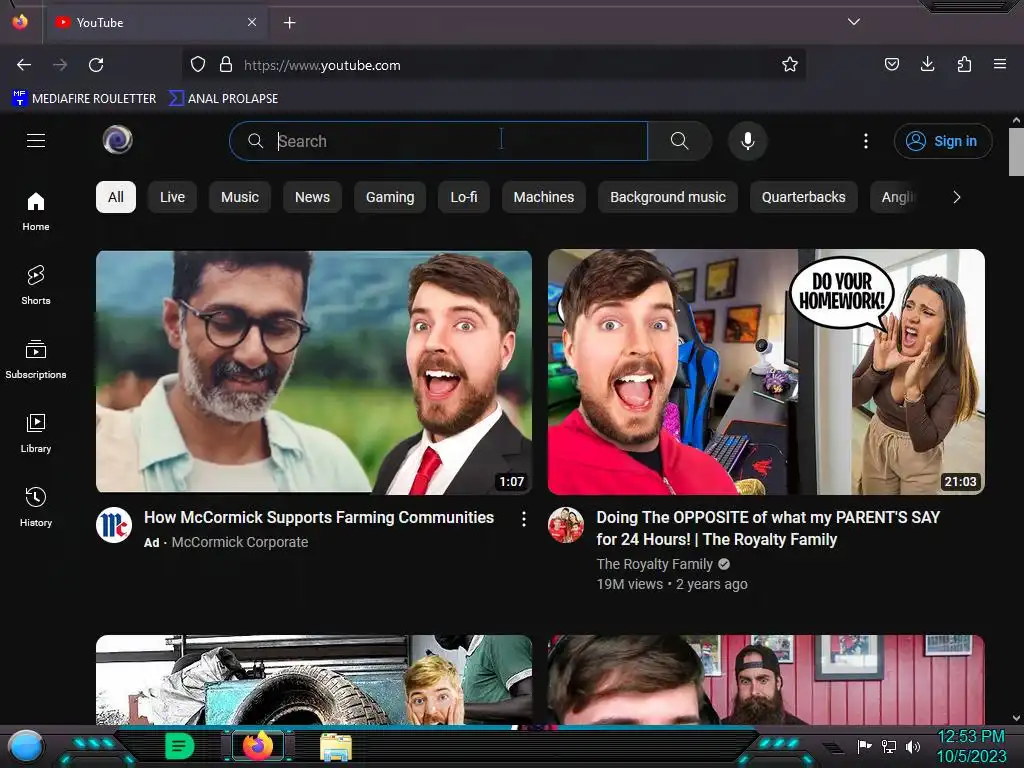Viewport: 1024px width, 768px height.
Task: Click the Action Center flag icon
Action: point(864,746)
